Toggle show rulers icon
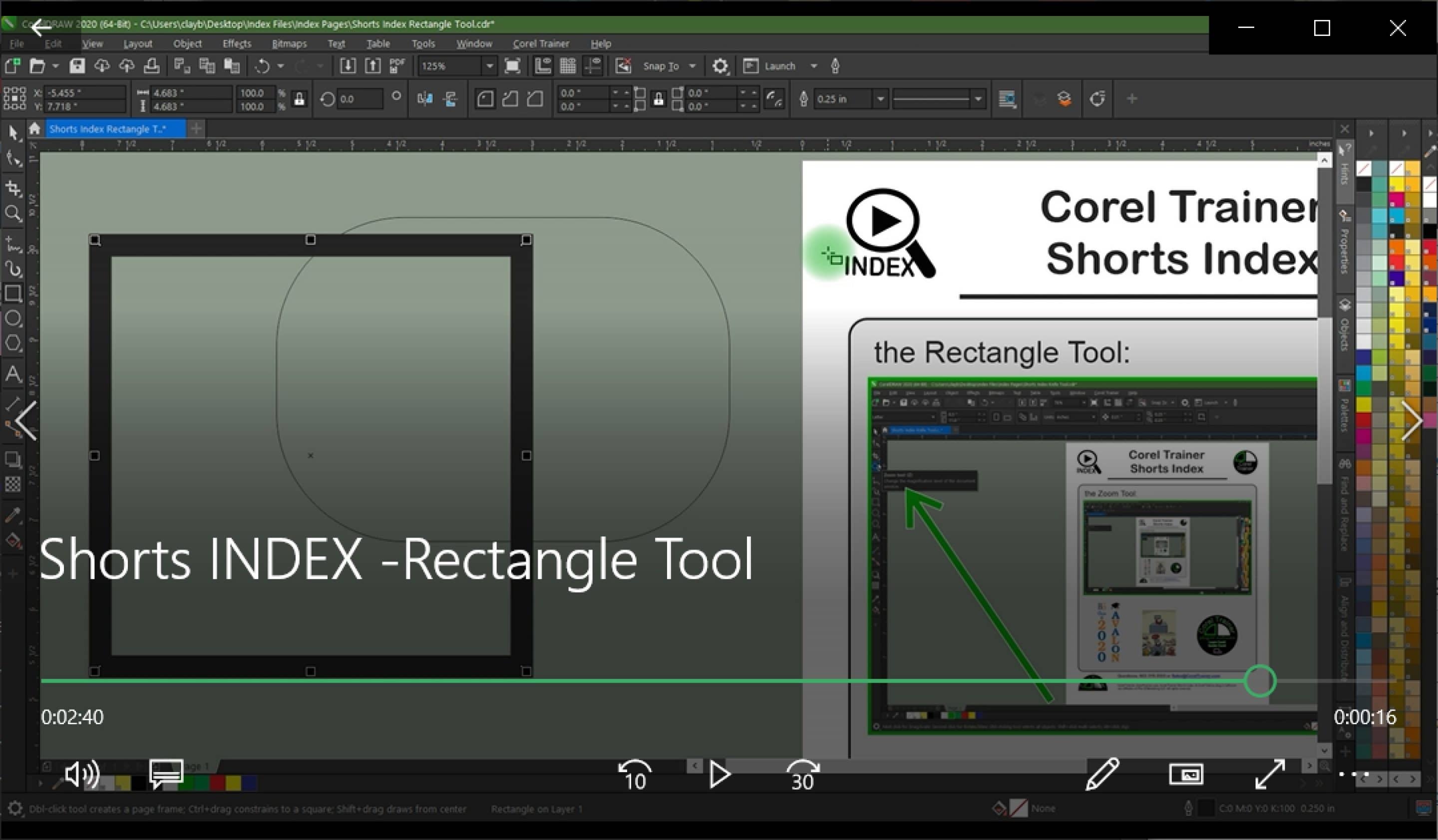This screenshot has height=840, width=1438. point(542,66)
